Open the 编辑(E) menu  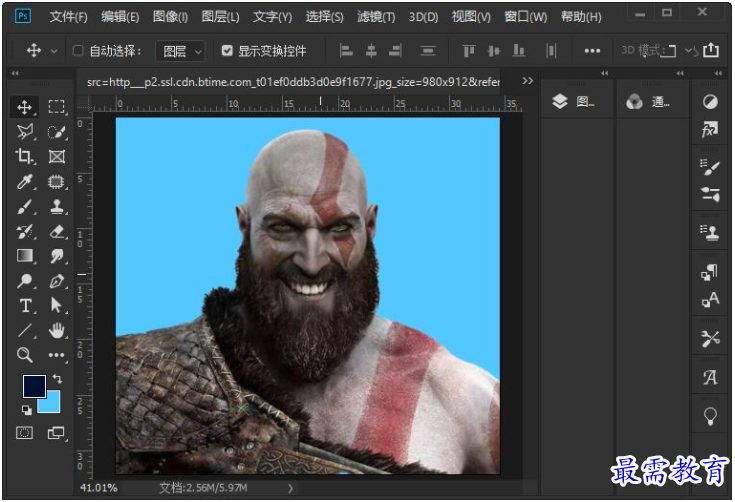tap(120, 17)
